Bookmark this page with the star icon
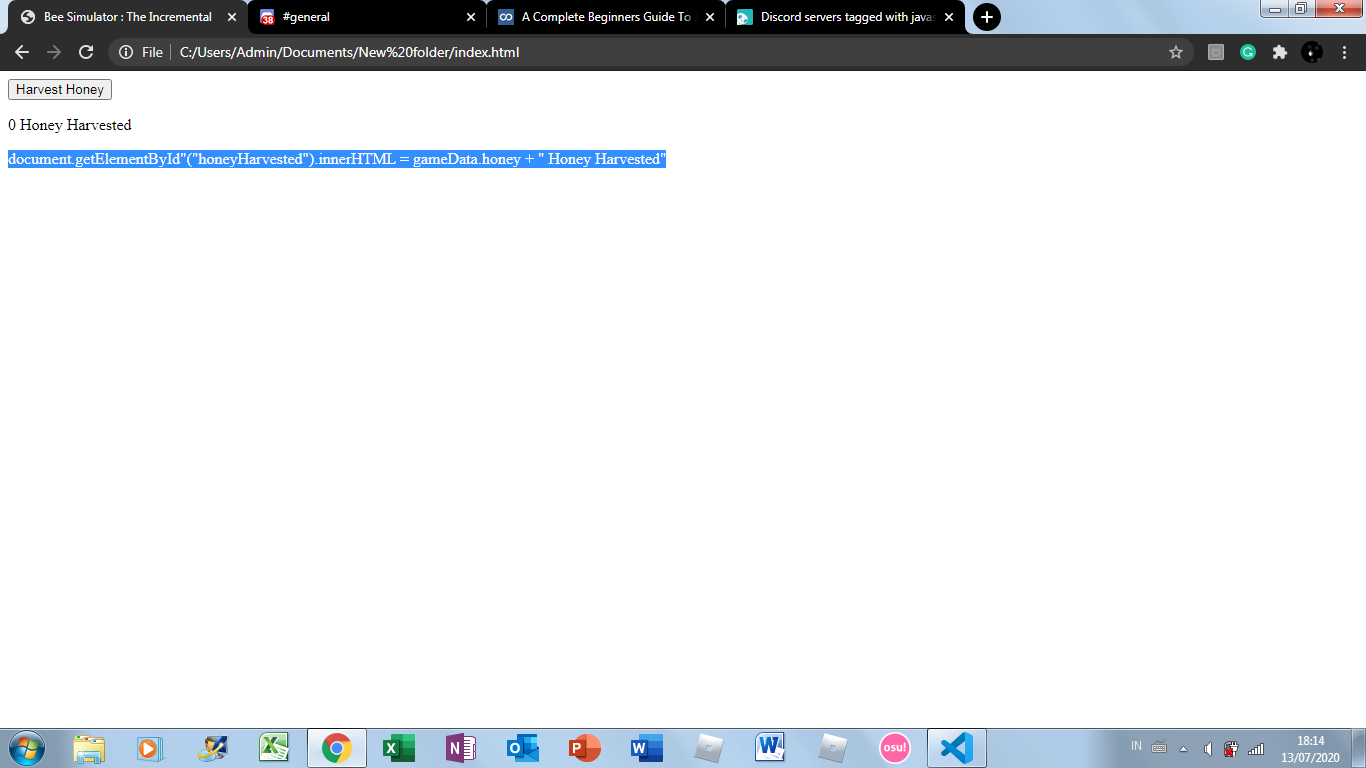 point(1176,52)
